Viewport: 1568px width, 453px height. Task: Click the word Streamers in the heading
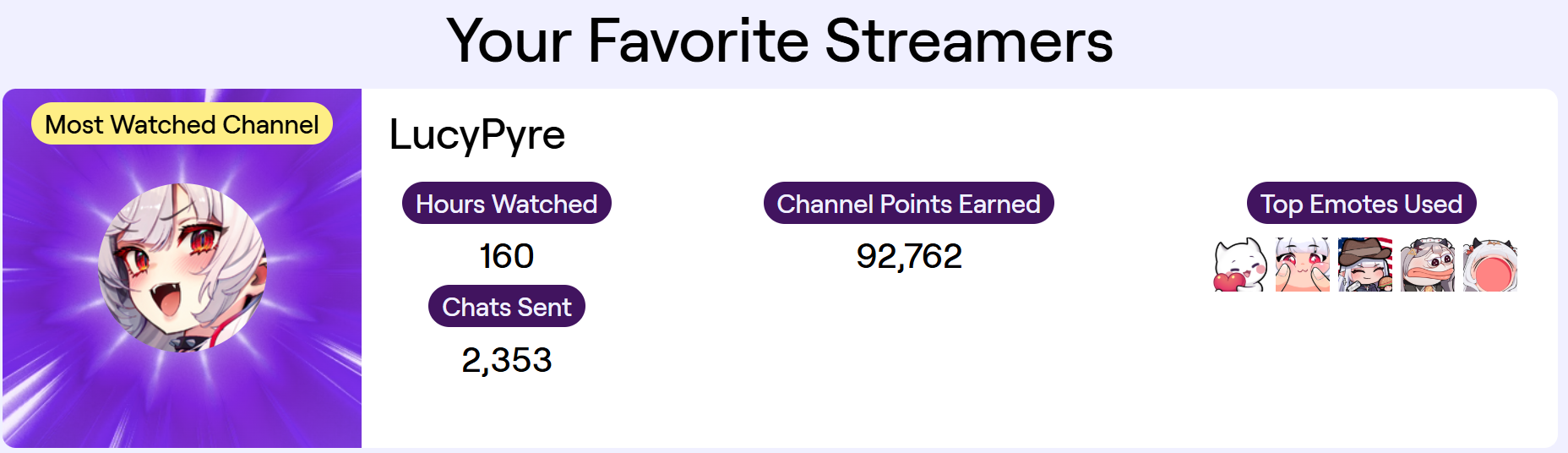(968, 41)
